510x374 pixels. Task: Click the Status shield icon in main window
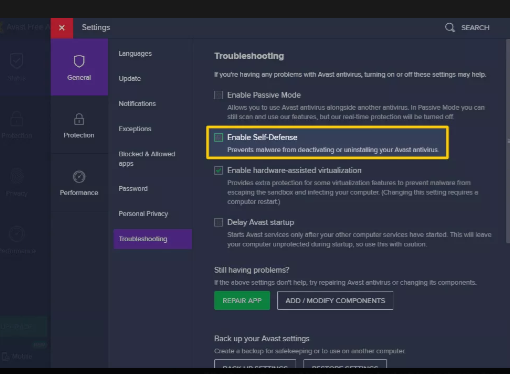(x=16, y=61)
